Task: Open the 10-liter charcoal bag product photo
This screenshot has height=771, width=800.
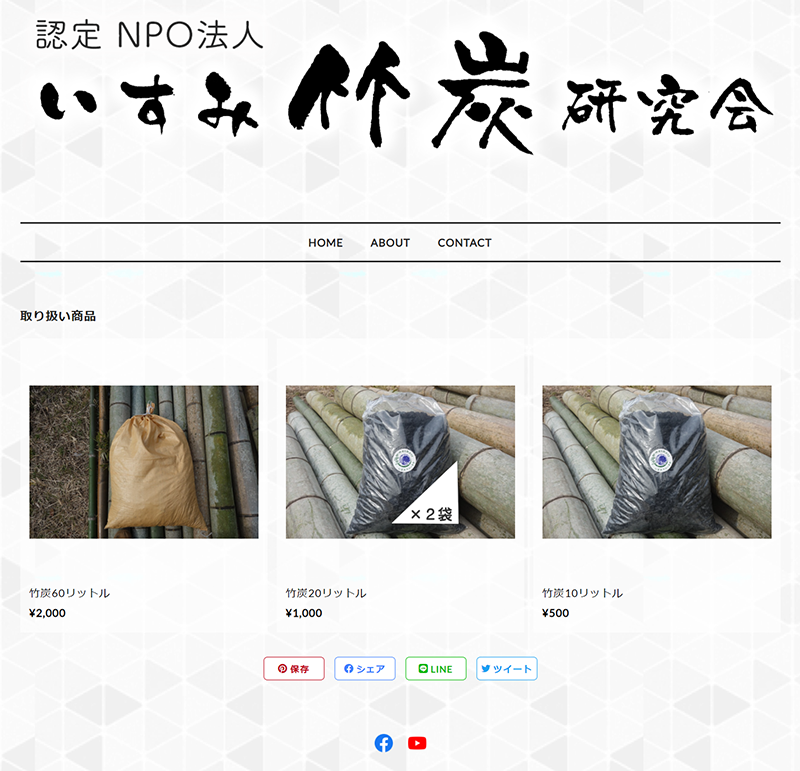Action: coord(657,462)
